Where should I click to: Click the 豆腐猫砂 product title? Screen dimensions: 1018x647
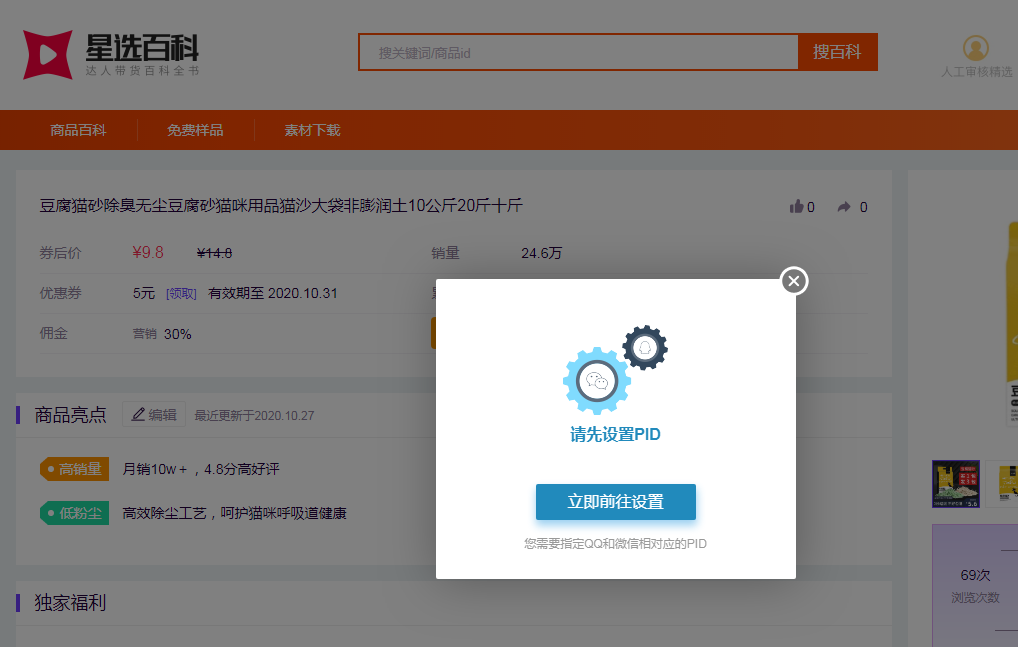pos(281,206)
